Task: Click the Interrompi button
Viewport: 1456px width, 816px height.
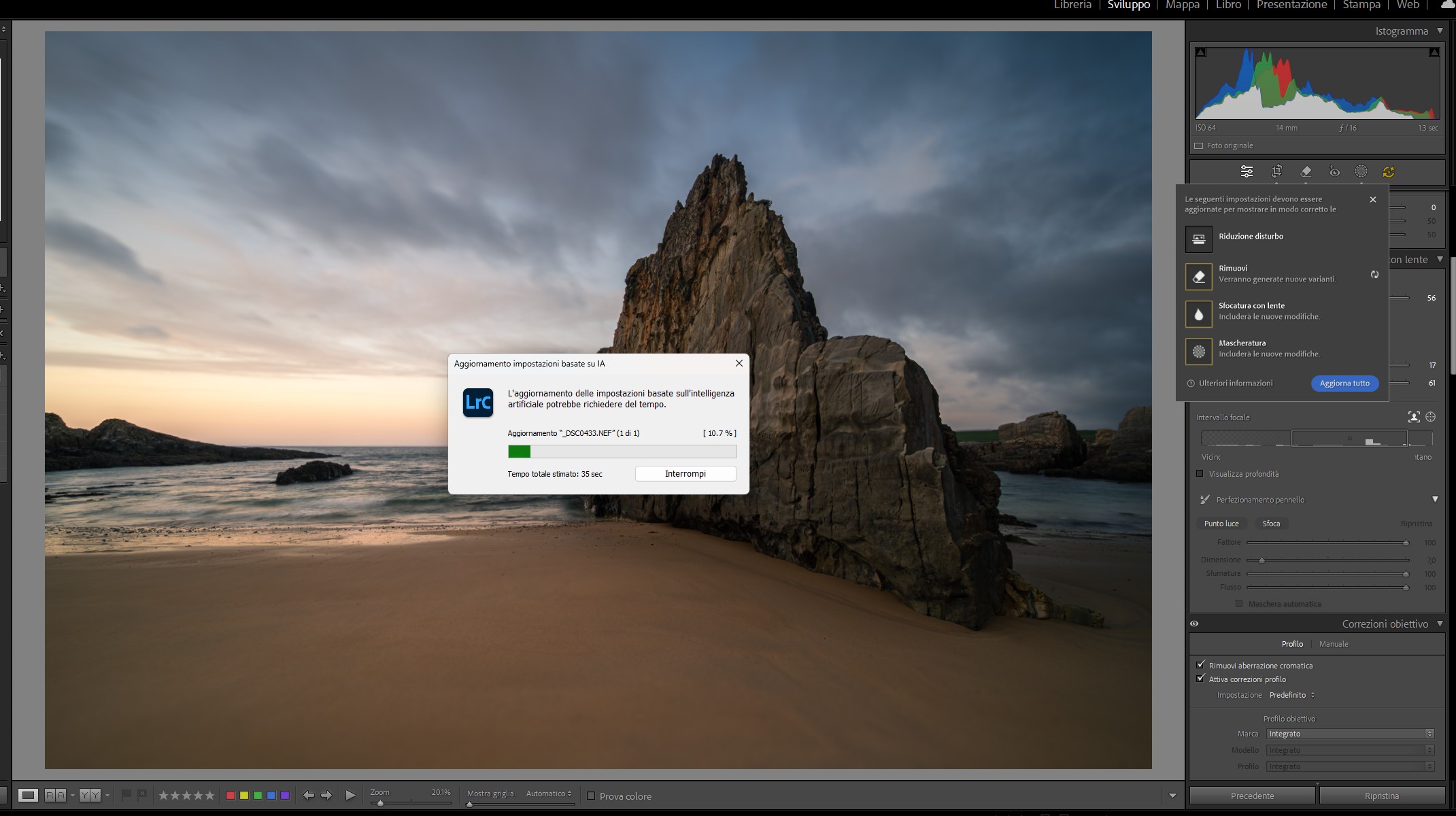Action: coord(685,474)
